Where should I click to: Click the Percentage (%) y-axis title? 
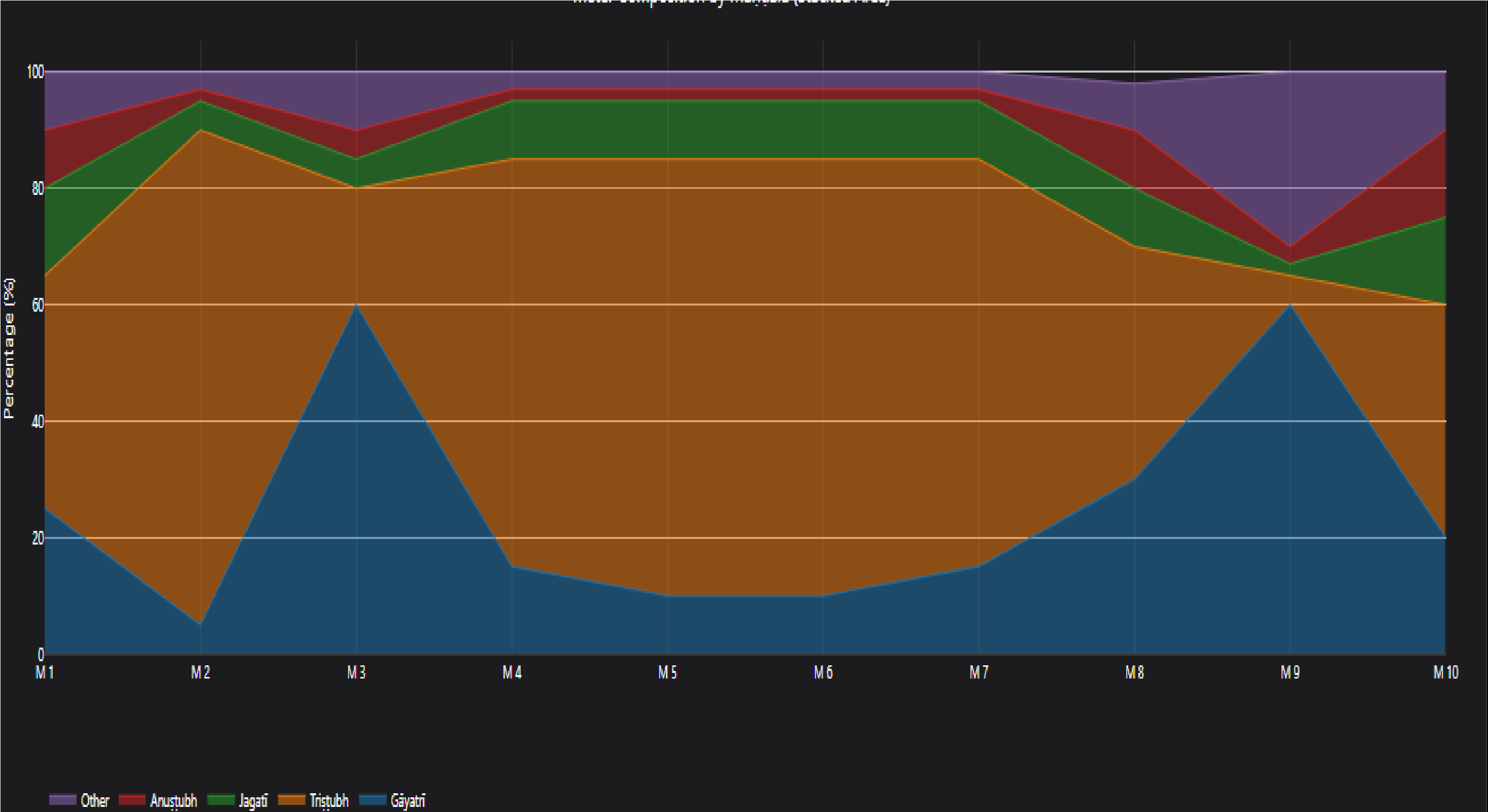click(x=9, y=348)
